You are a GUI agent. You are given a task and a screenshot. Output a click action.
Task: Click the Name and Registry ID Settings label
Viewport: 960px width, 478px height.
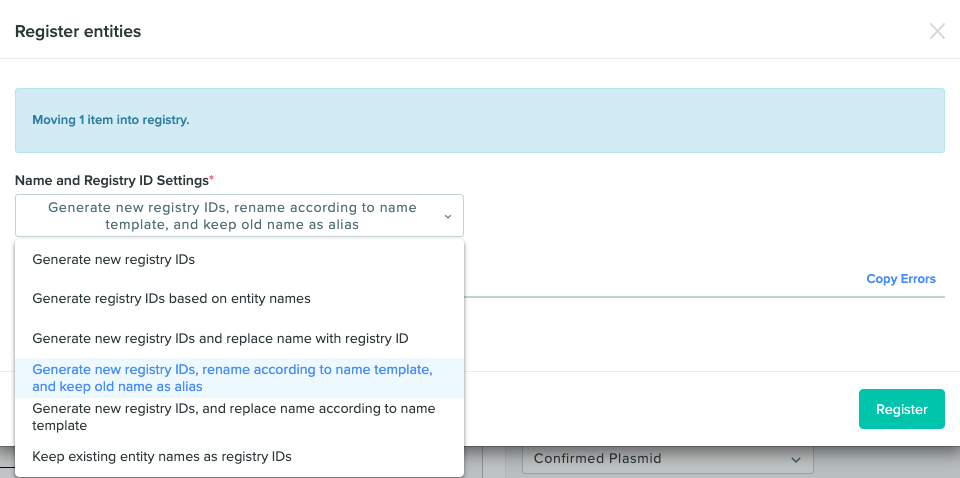[x=112, y=181]
